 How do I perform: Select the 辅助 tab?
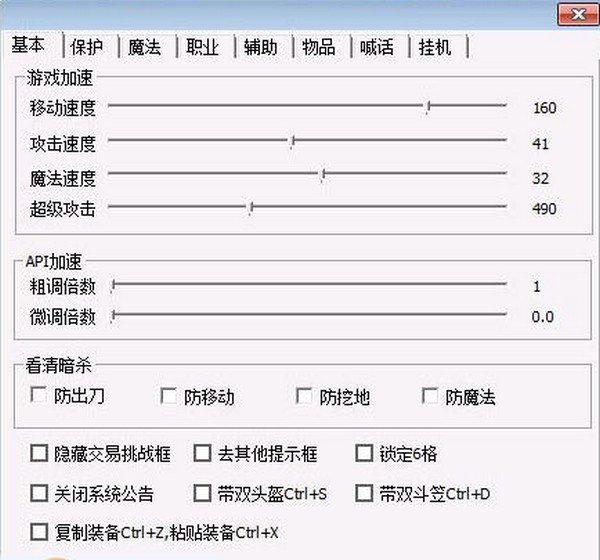[261, 47]
